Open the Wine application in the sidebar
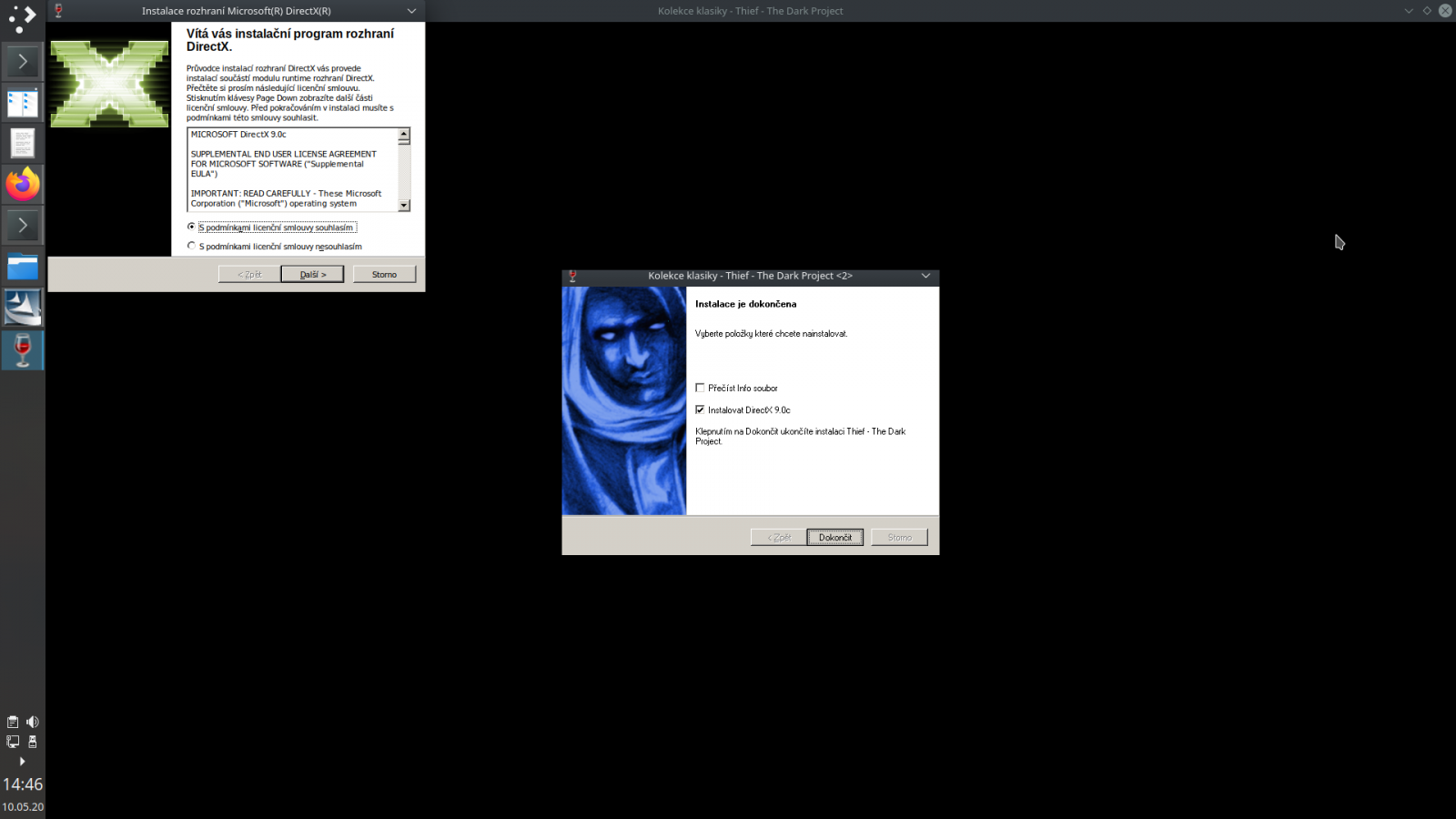The height and width of the screenshot is (819, 1456). click(x=22, y=349)
